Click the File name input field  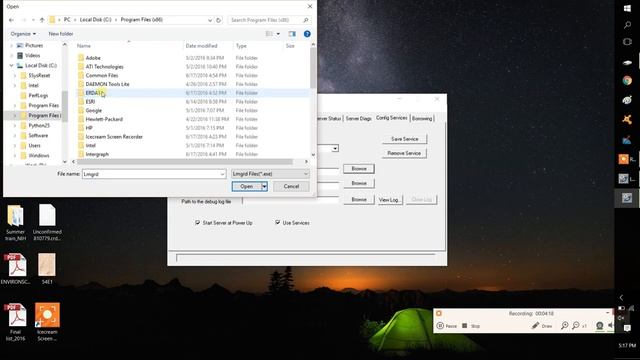(151, 174)
